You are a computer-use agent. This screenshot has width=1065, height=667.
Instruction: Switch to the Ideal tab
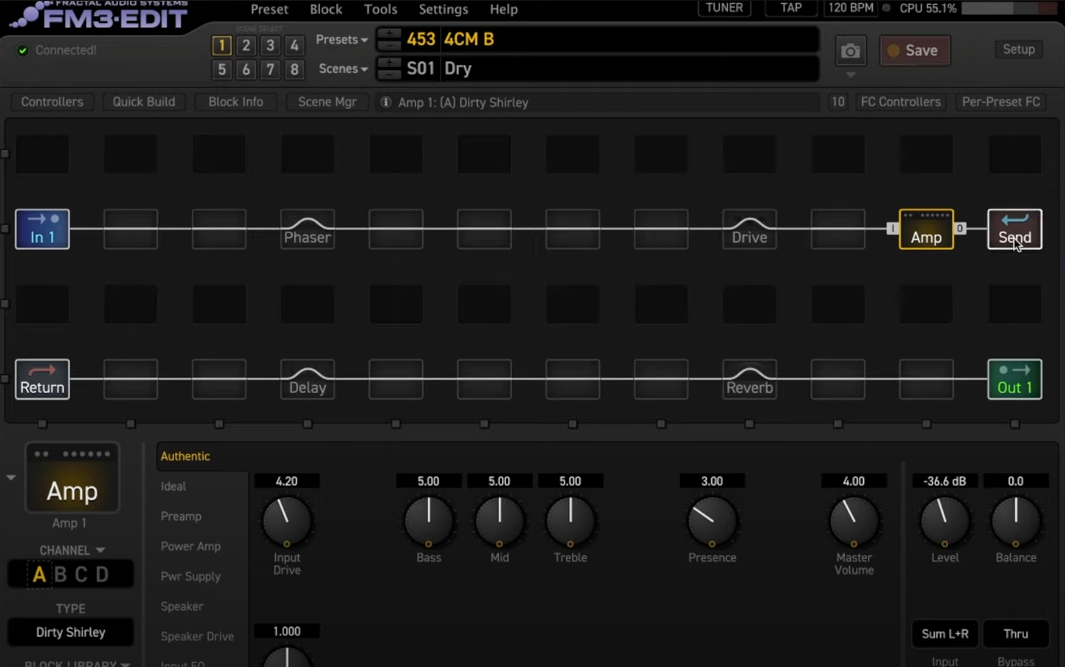173,486
